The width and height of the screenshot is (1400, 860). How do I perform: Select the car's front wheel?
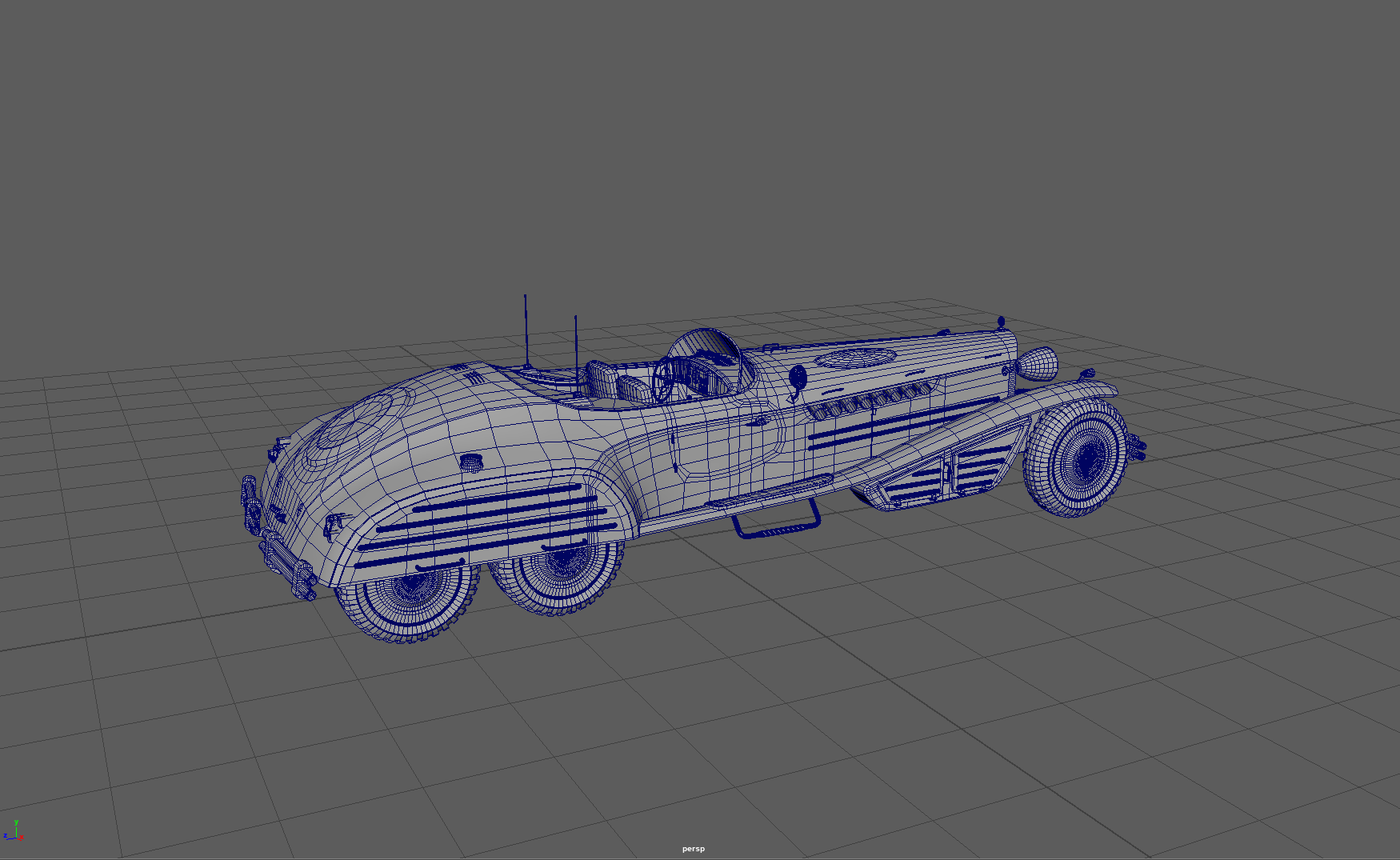click(x=1077, y=458)
